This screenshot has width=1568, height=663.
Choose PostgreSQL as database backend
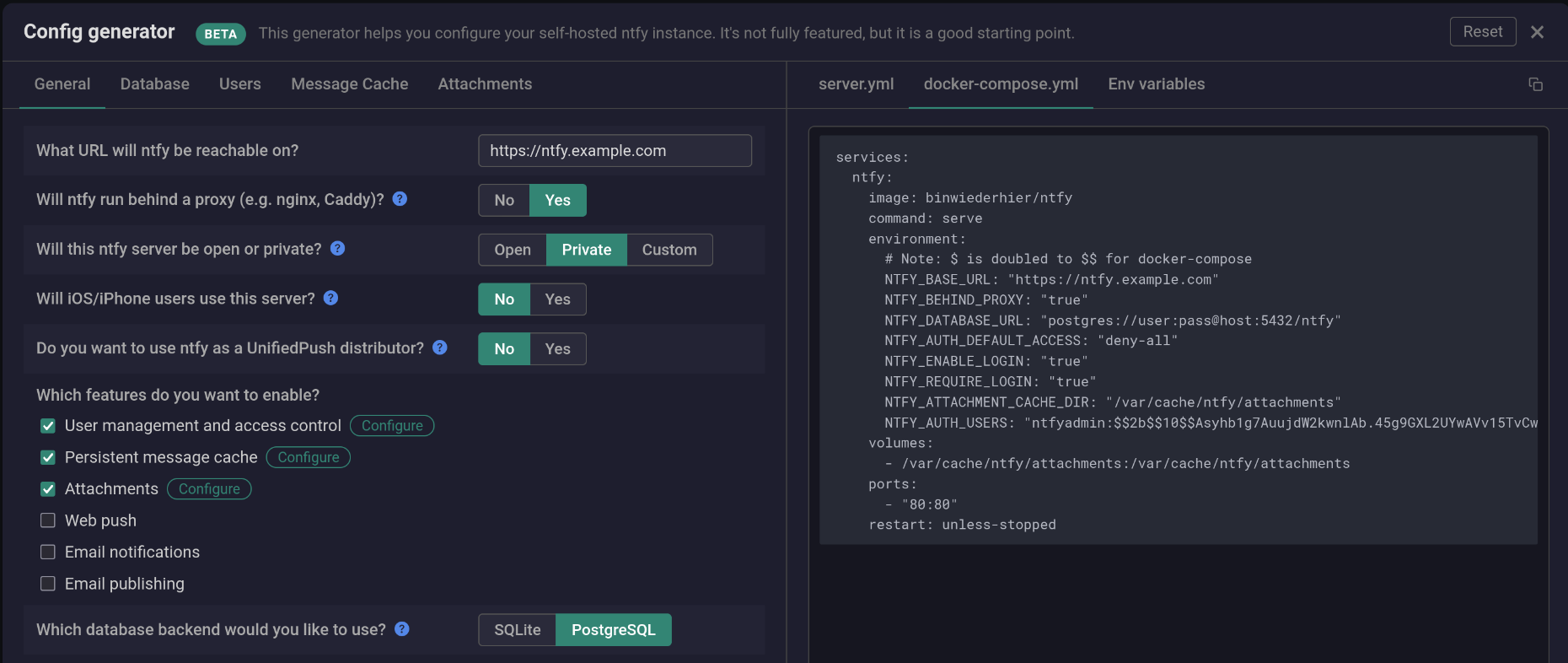614,630
